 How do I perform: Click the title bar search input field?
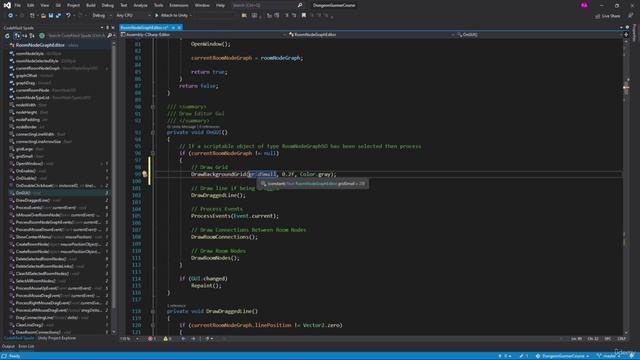264,5
